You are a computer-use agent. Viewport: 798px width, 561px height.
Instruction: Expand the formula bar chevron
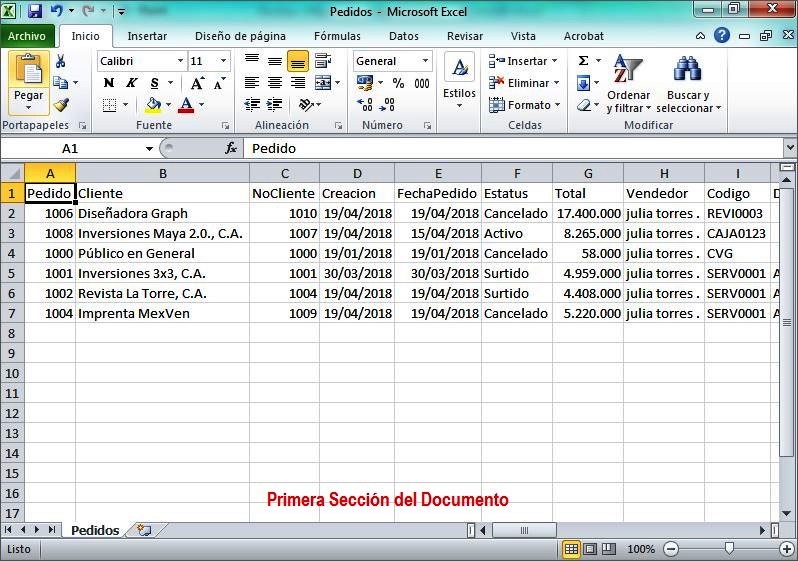tap(790, 148)
